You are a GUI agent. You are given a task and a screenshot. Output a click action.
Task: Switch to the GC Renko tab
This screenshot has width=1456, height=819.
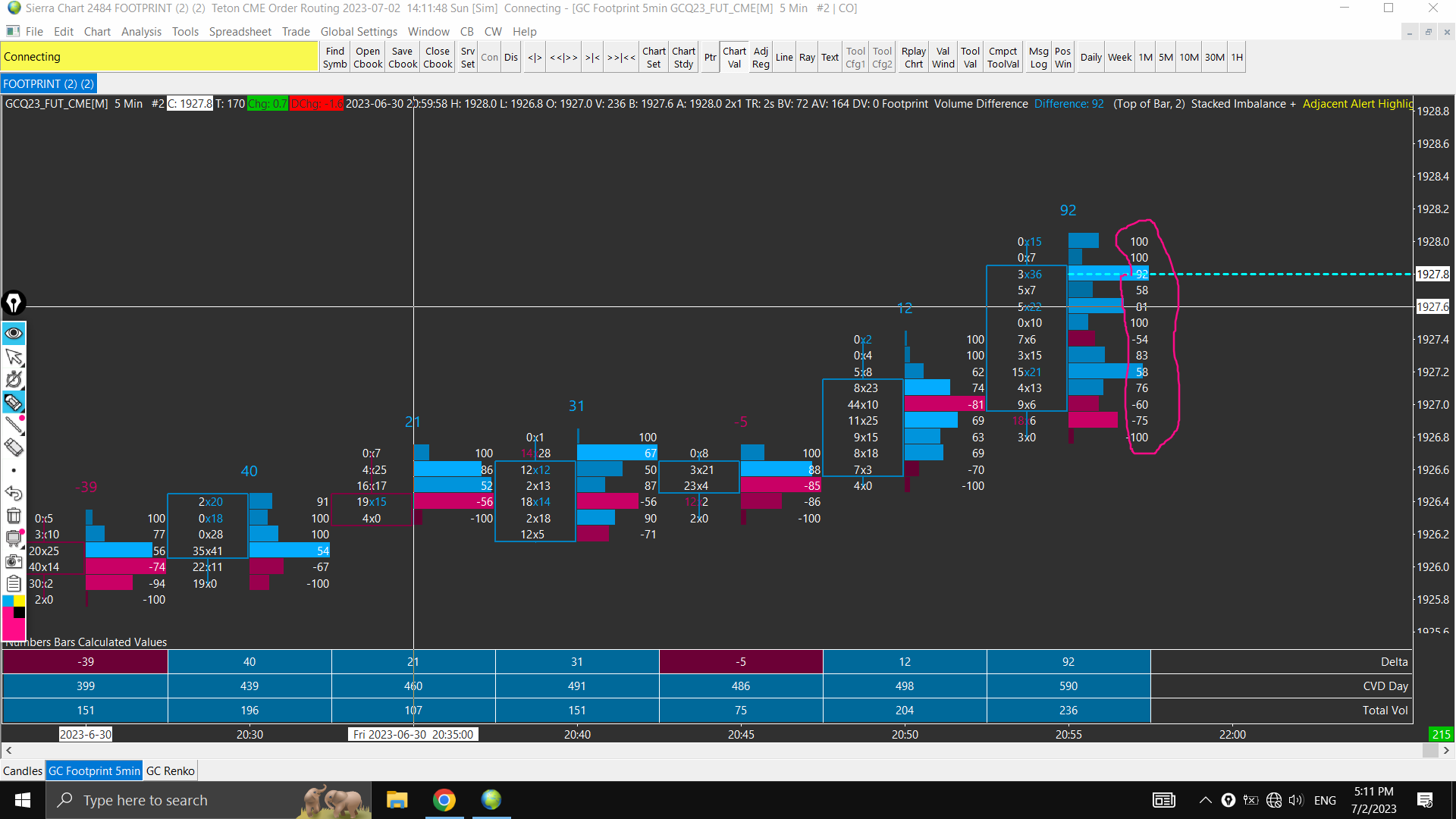(171, 771)
